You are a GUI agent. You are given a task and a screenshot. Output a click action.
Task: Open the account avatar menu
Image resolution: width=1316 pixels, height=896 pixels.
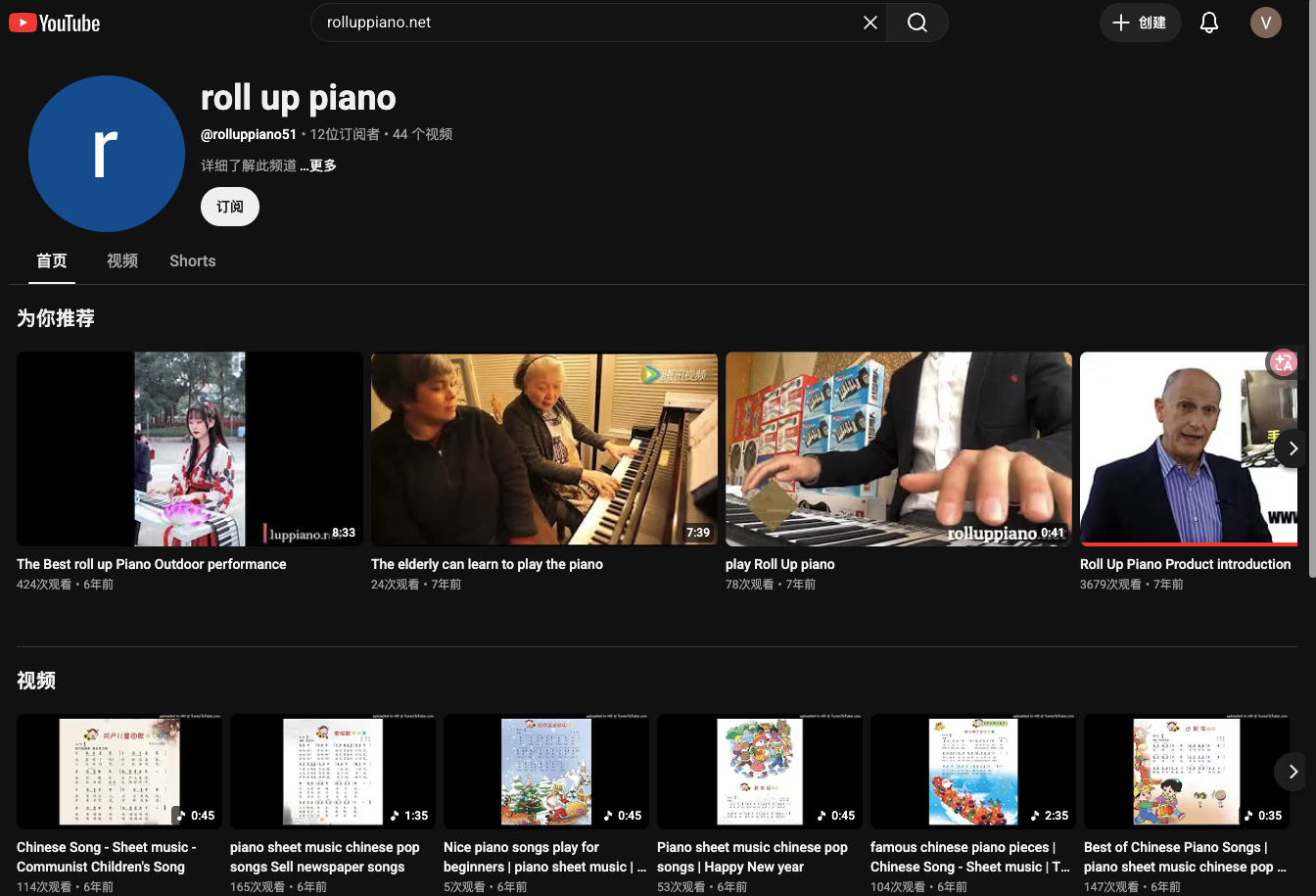(1266, 23)
